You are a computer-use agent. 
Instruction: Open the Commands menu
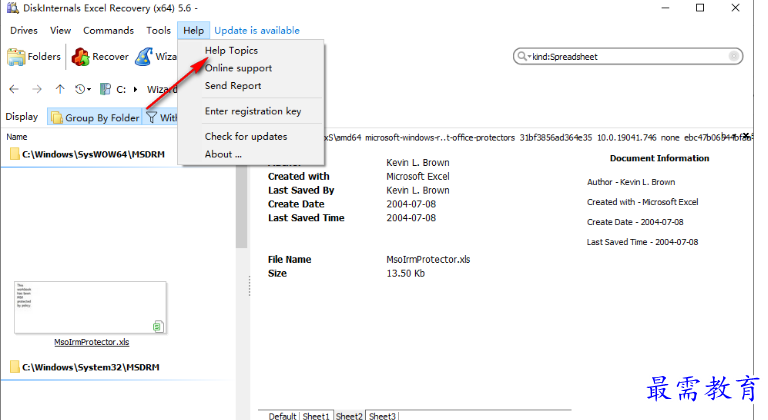click(108, 30)
